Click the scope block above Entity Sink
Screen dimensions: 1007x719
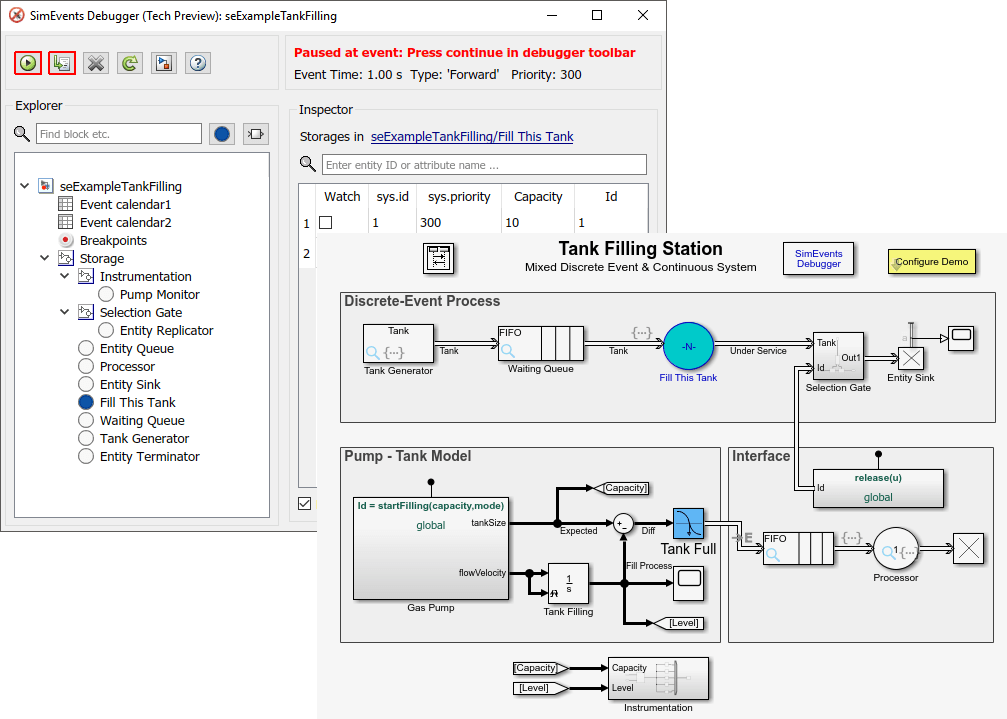coord(961,338)
